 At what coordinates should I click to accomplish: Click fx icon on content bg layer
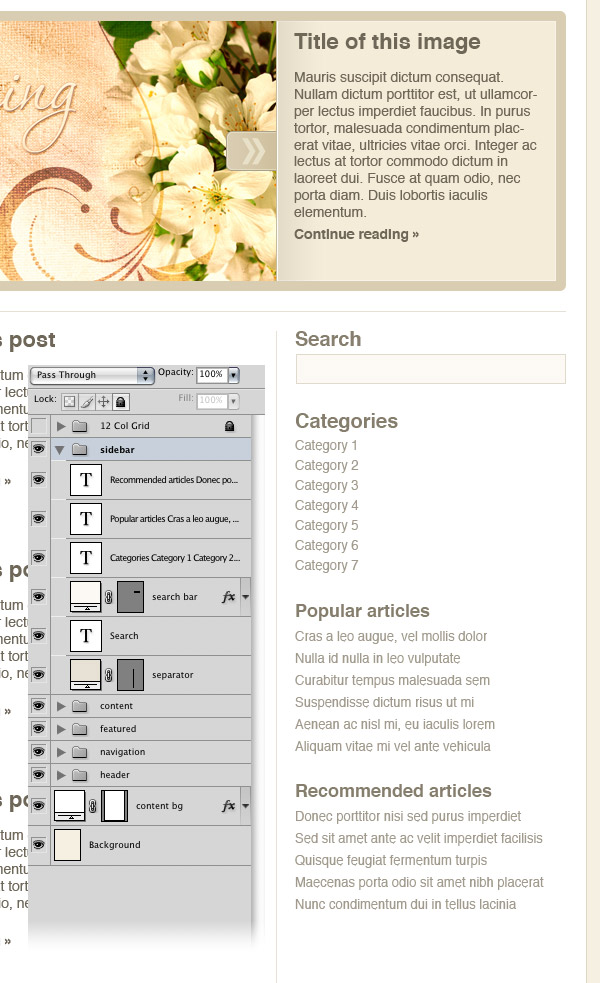coord(228,806)
